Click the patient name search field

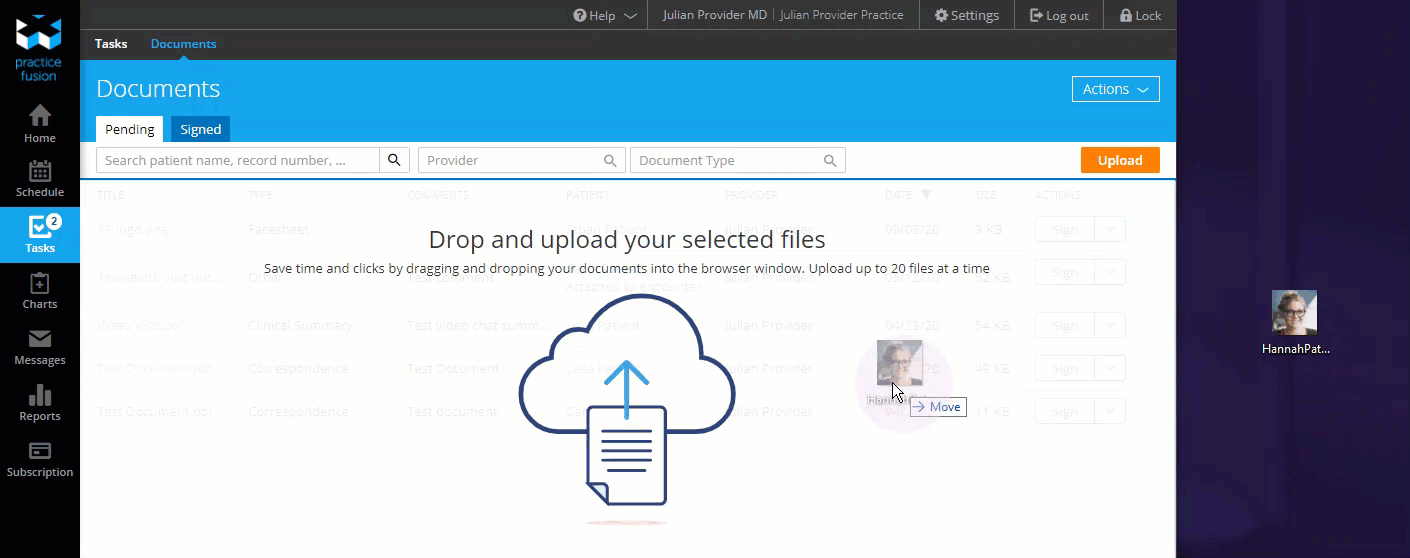coord(238,160)
